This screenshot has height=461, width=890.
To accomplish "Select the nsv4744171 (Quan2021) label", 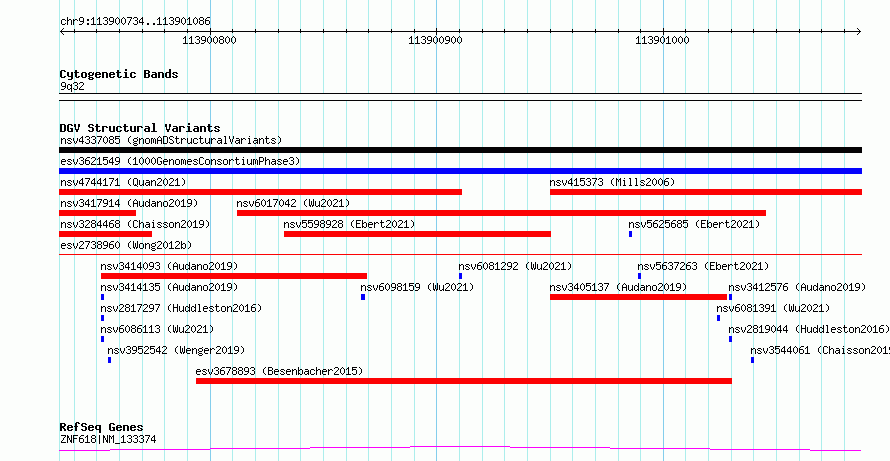I will click(123, 182).
